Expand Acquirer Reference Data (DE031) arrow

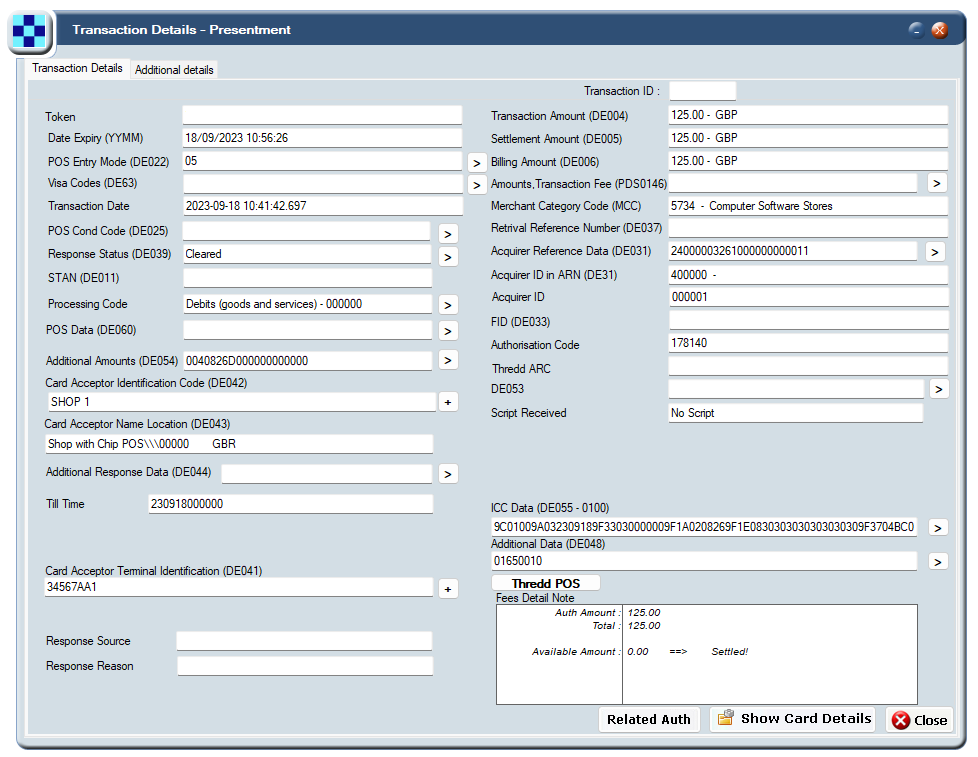coord(935,252)
